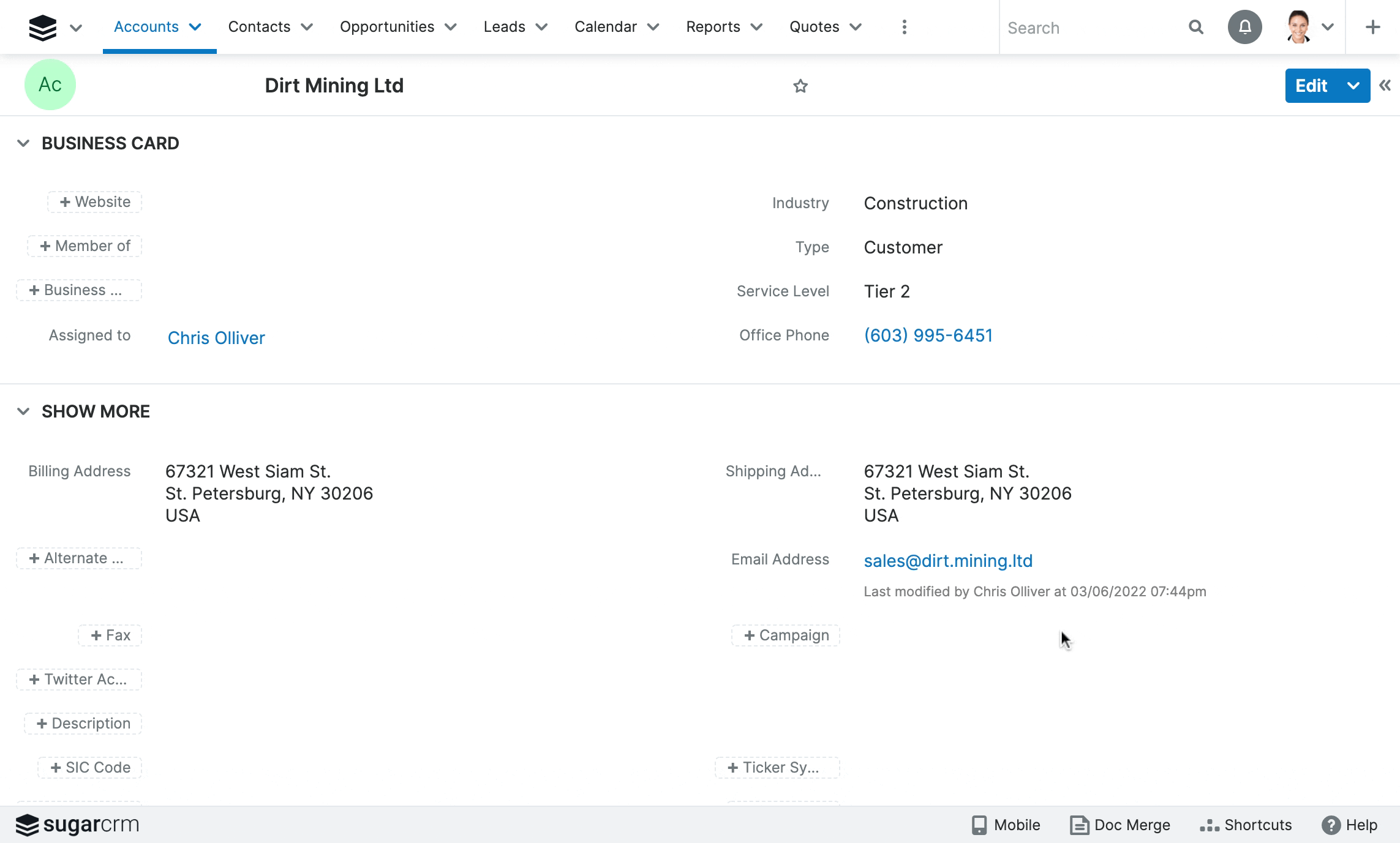Open Help in the footer
The image size is (1400, 843).
point(1349,825)
